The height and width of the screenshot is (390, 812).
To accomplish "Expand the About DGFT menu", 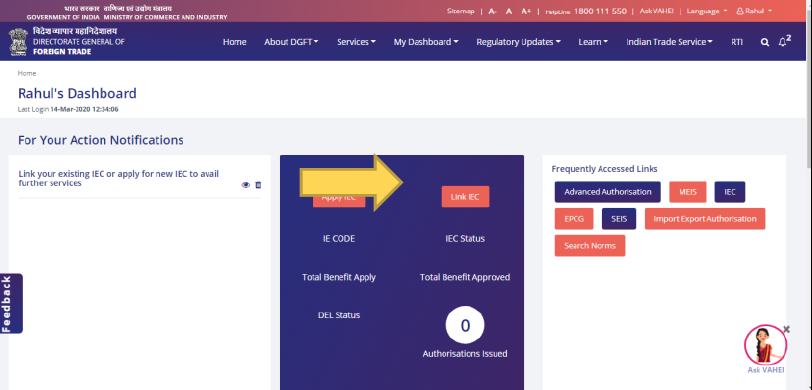I will click(292, 42).
